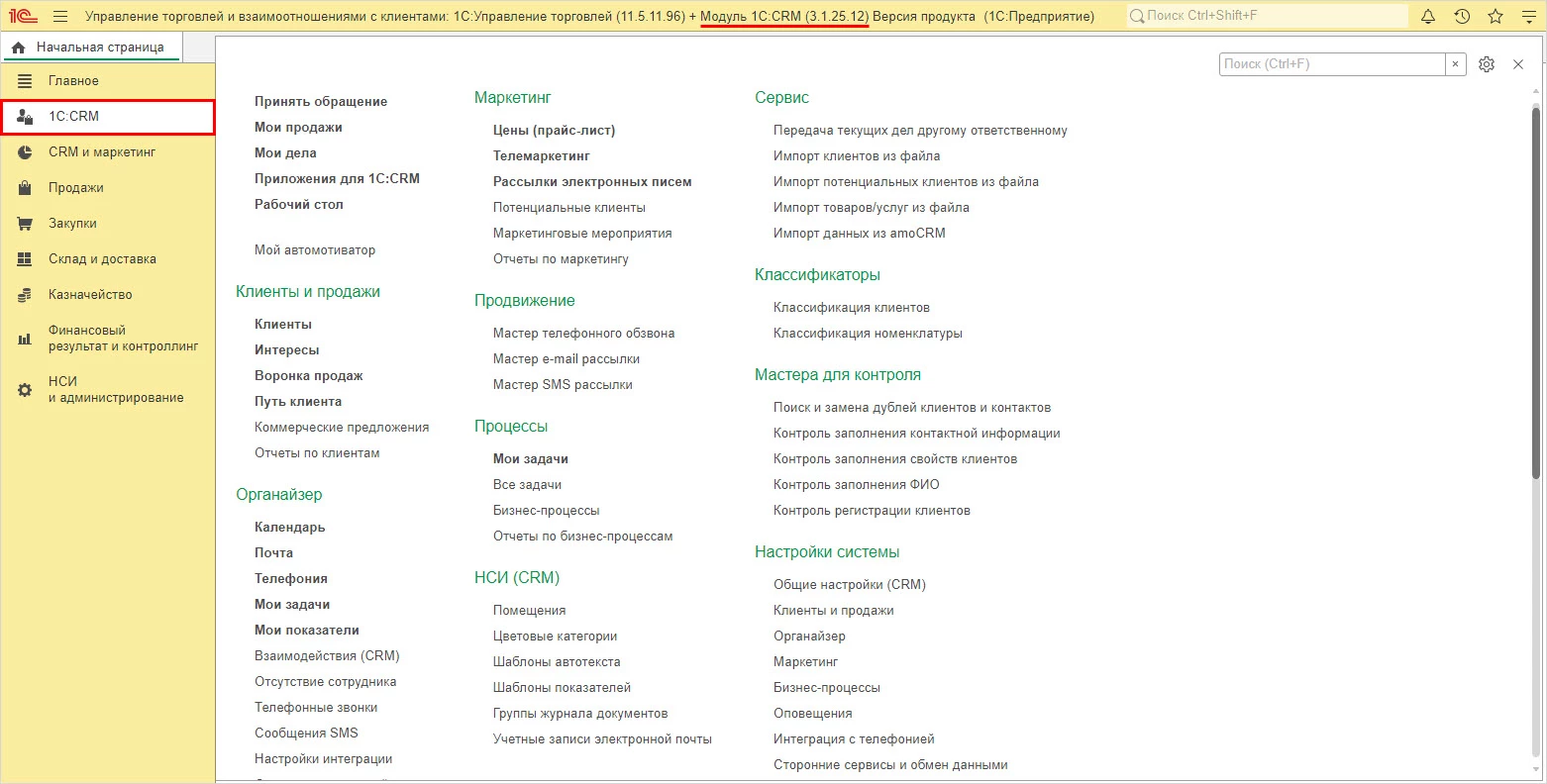Open Рассылки электронных писем
Image resolution: width=1547 pixels, height=784 pixels.
pyautogui.click(x=592, y=182)
